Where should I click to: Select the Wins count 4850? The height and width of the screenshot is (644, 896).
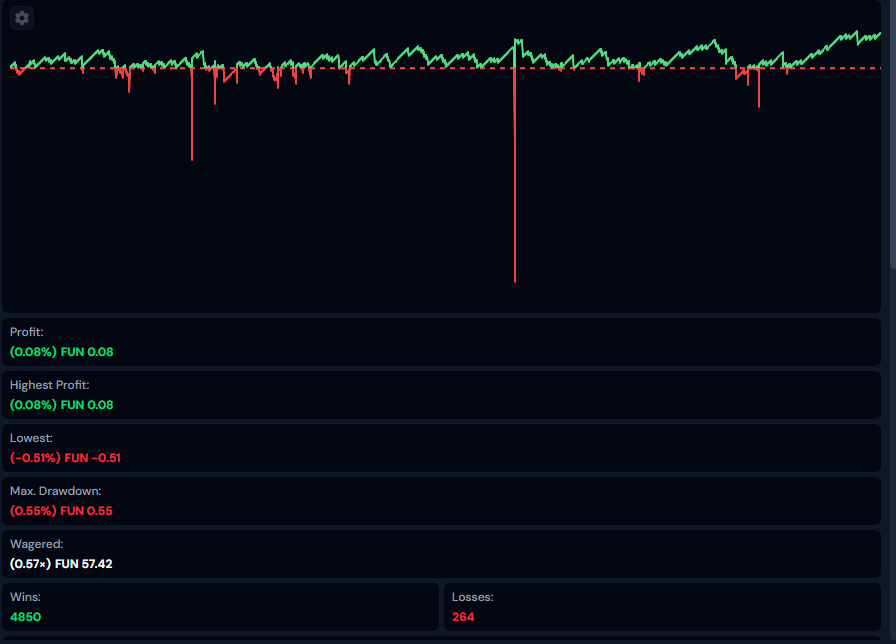(25, 617)
